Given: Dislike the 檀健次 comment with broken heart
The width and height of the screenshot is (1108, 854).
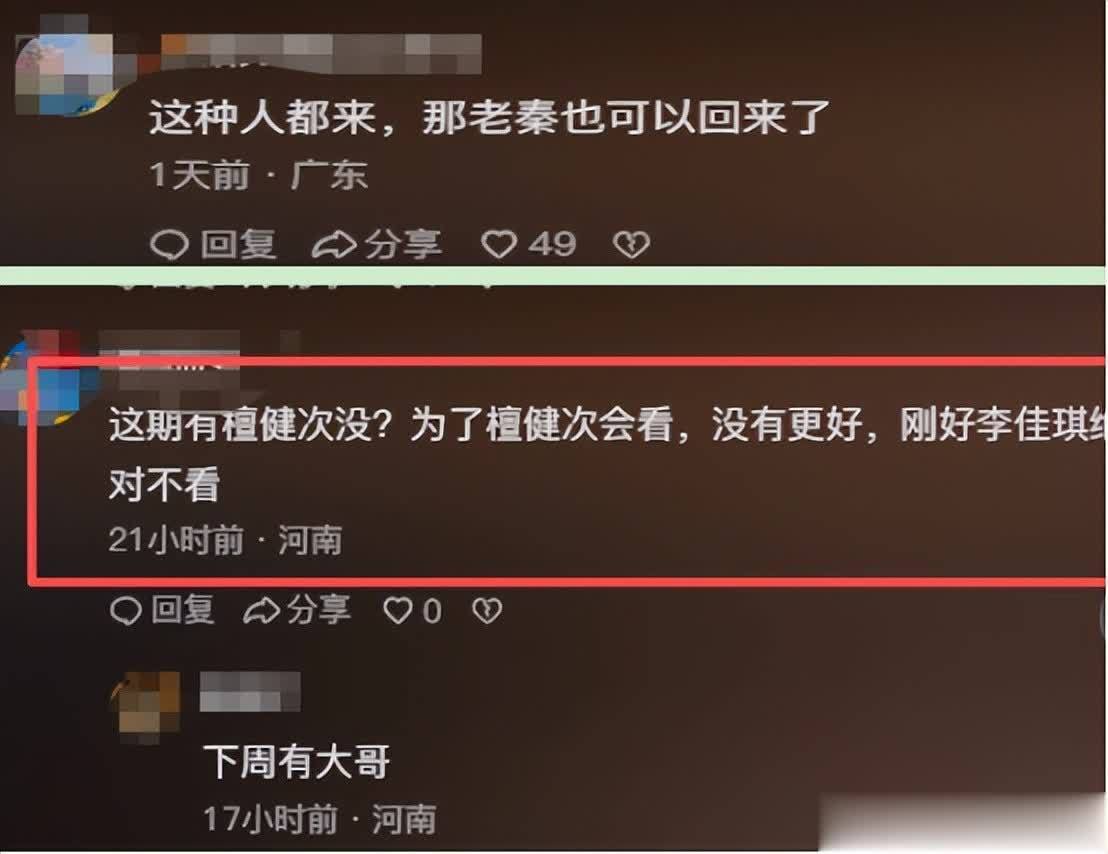Looking at the screenshot, I should coord(487,610).
